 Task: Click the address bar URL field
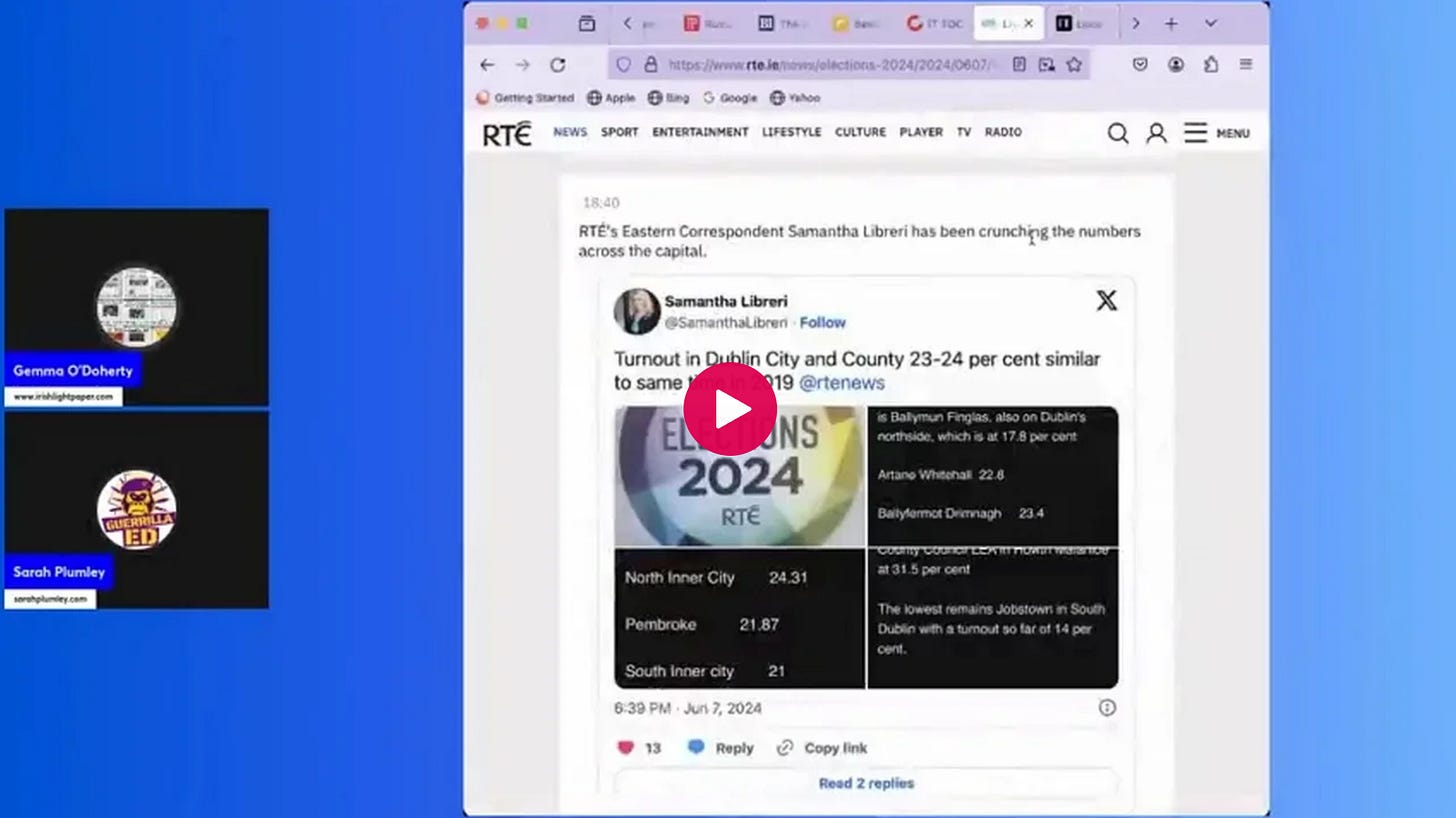[x=830, y=65]
